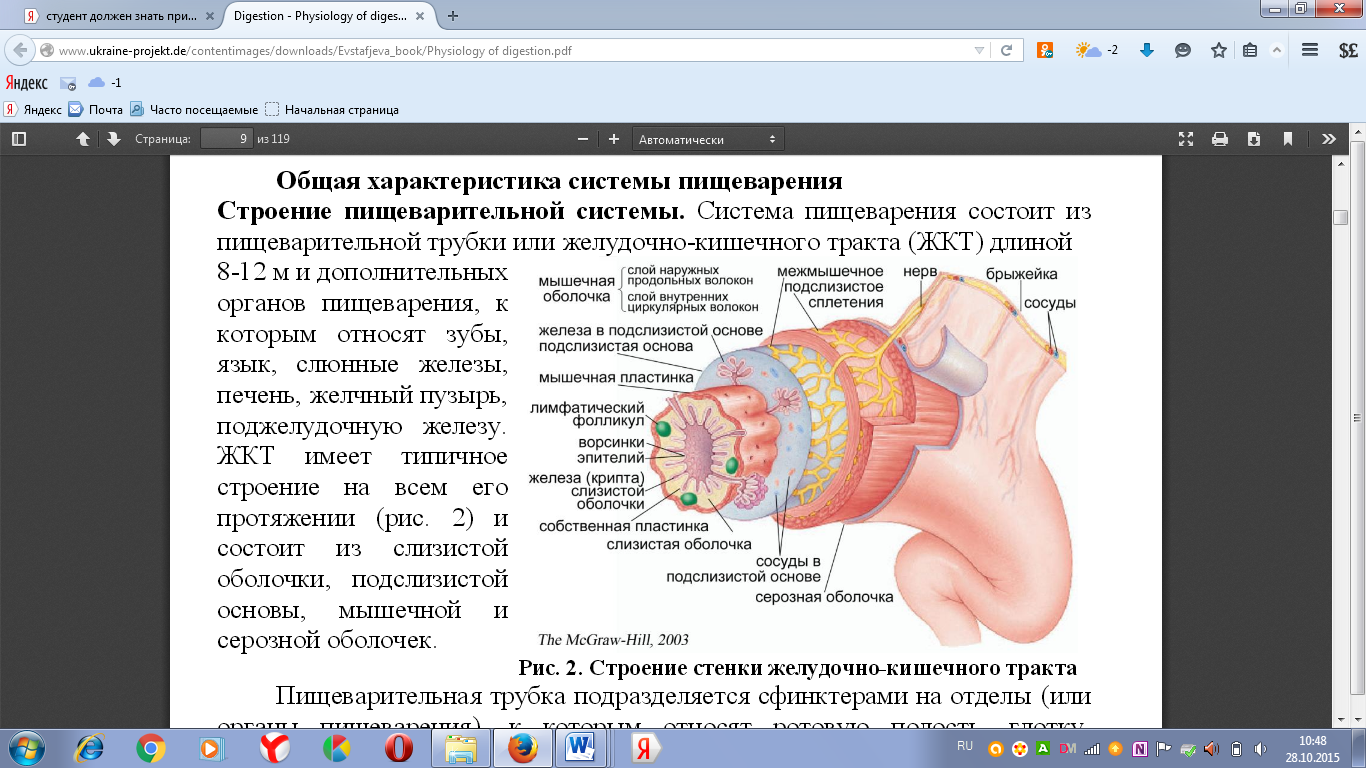1366x768 pixels.
Task: Launch Google Chrome from taskbar
Action: click(x=151, y=748)
